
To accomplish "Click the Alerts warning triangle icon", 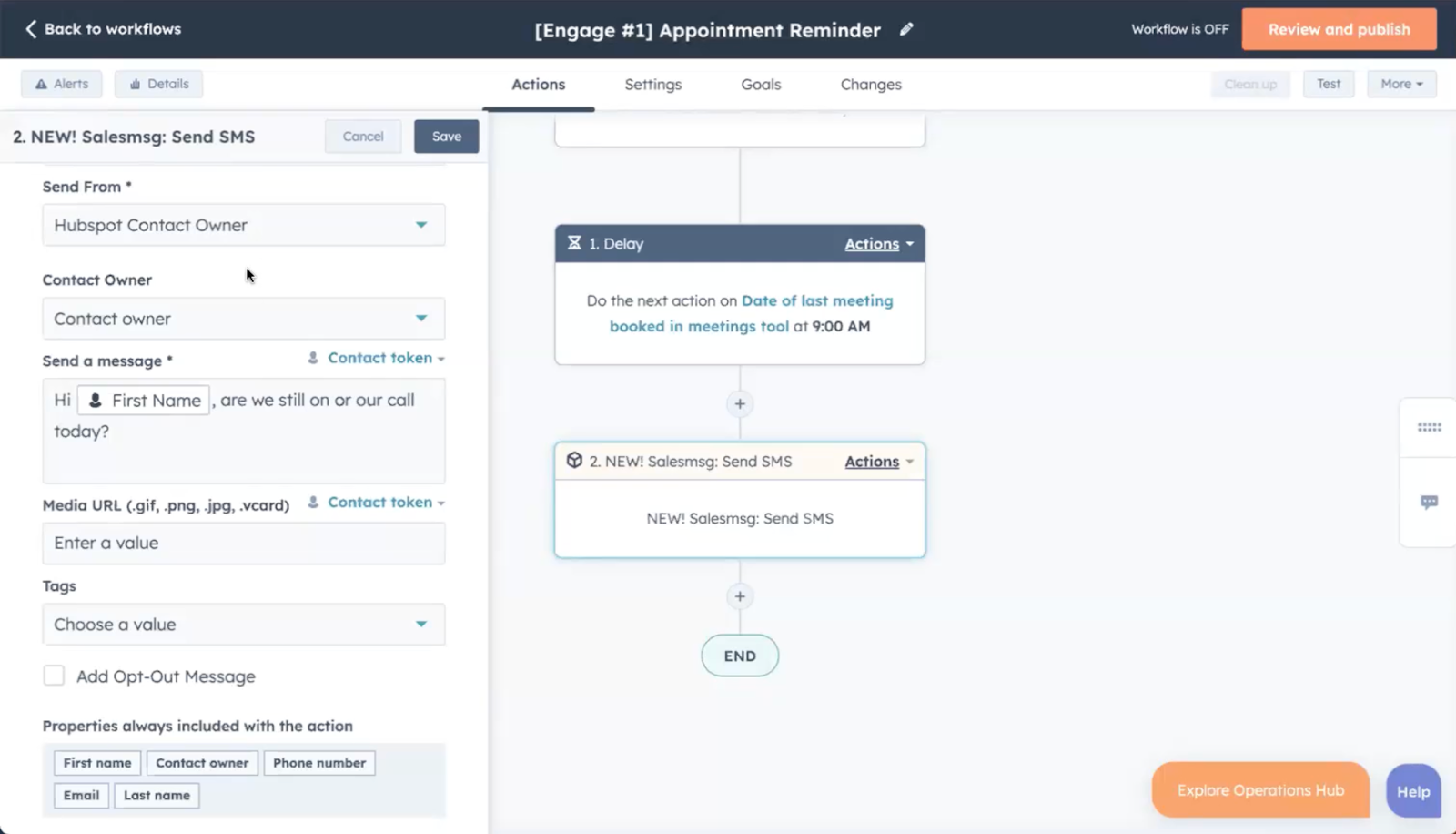I will pyautogui.click(x=41, y=84).
